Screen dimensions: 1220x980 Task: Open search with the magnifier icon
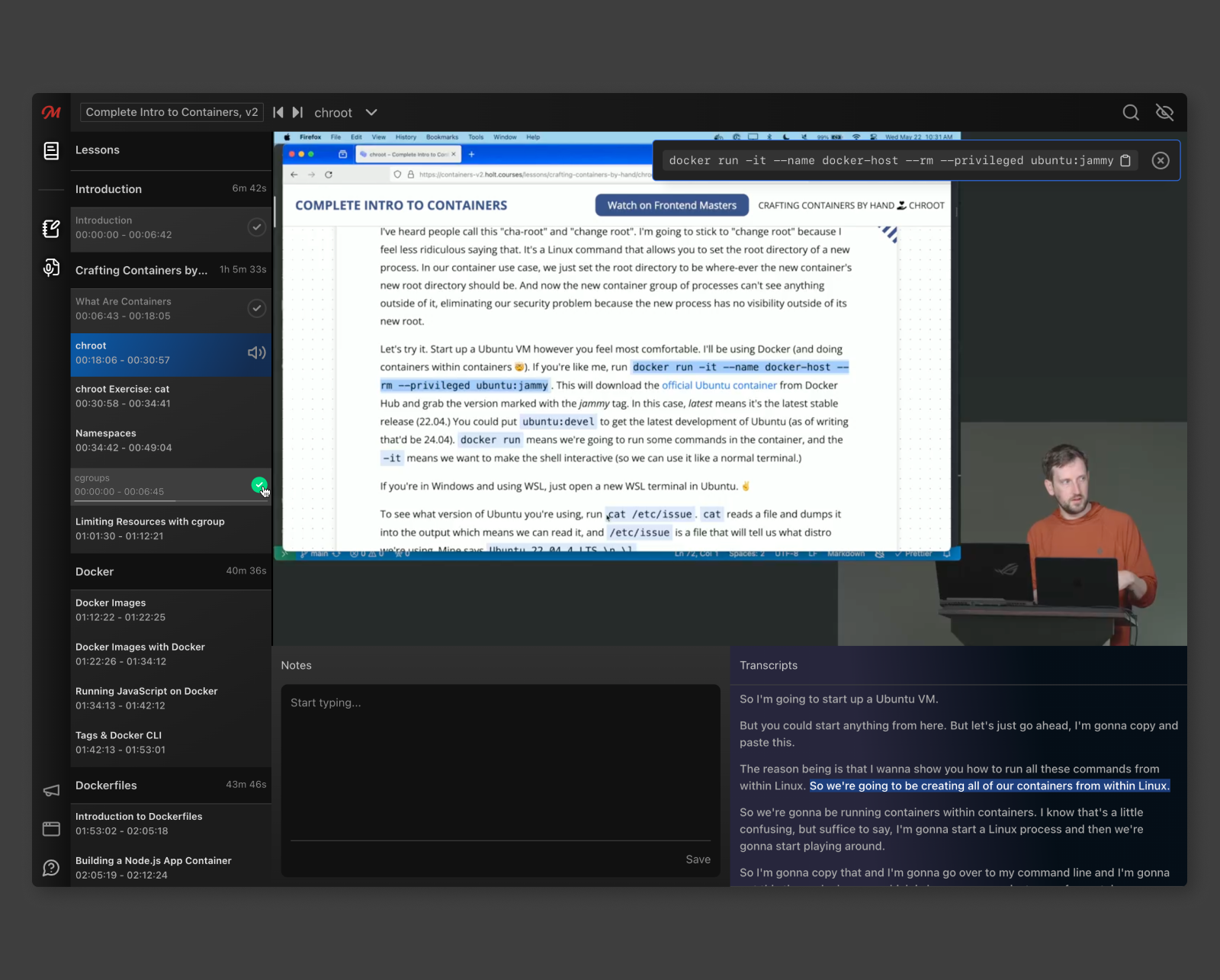[1131, 113]
